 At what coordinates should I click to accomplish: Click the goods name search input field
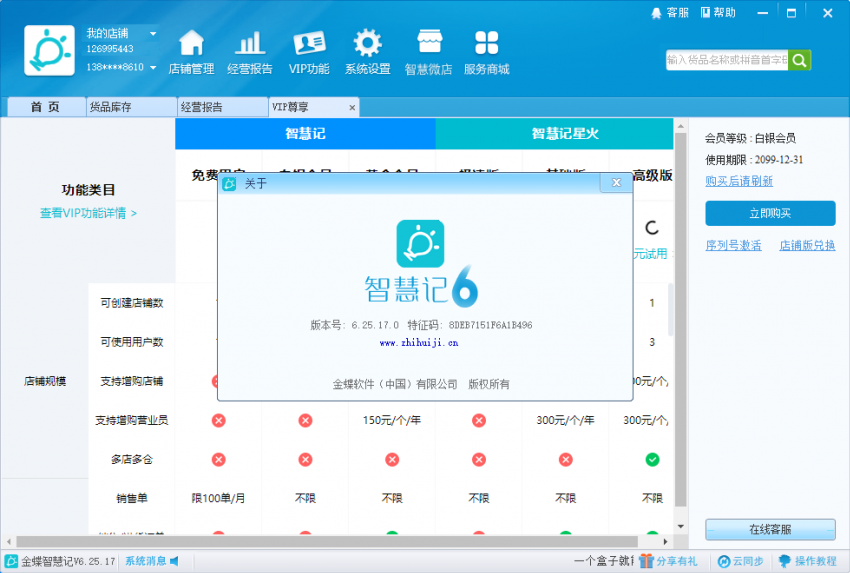click(x=726, y=60)
